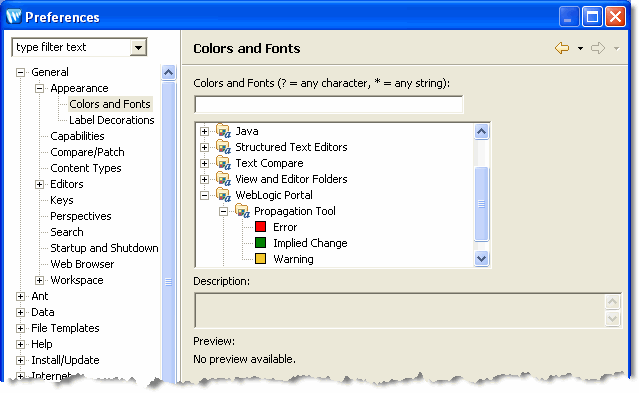The height and width of the screenshot is (393, 639).
Task: Select Web Browser preference page
Action: click(82, 264)
